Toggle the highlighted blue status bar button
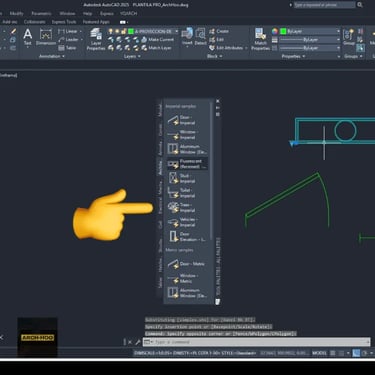This screenshot has width=375, height=375. pyautogui.click(x=356, y=353)
